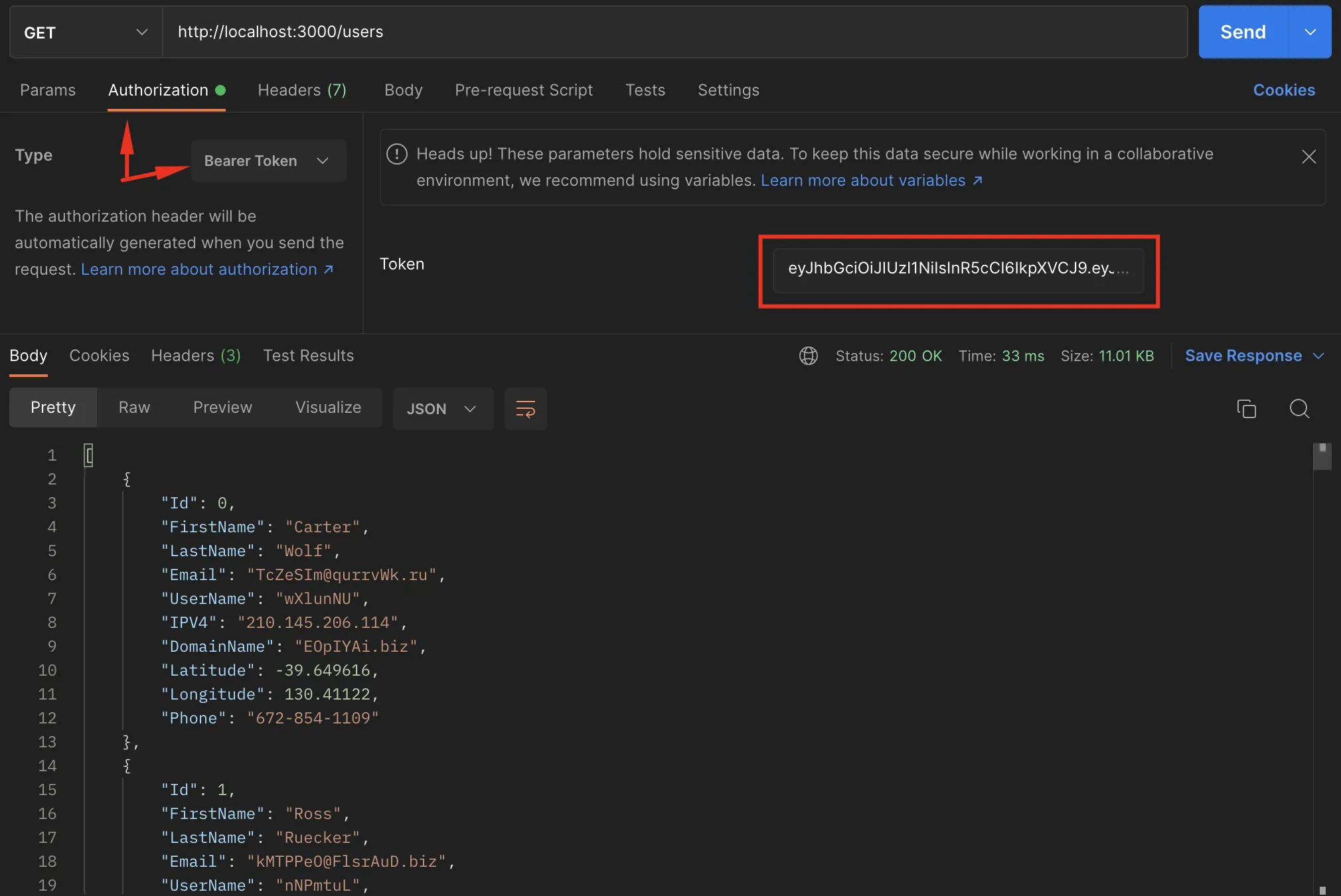Select the Visualize response view
Image resolution: width=1341 pixels, height=896 pixels.
[328, 408]
